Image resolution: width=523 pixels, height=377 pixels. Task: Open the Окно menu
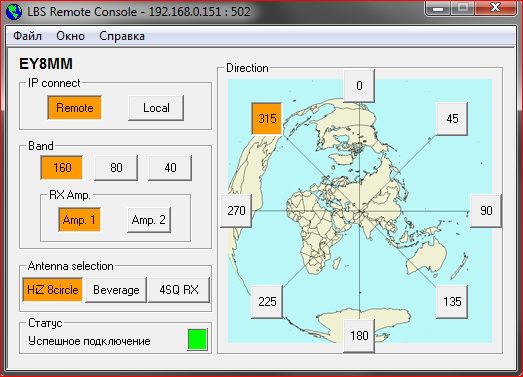(x=70, y=36)
